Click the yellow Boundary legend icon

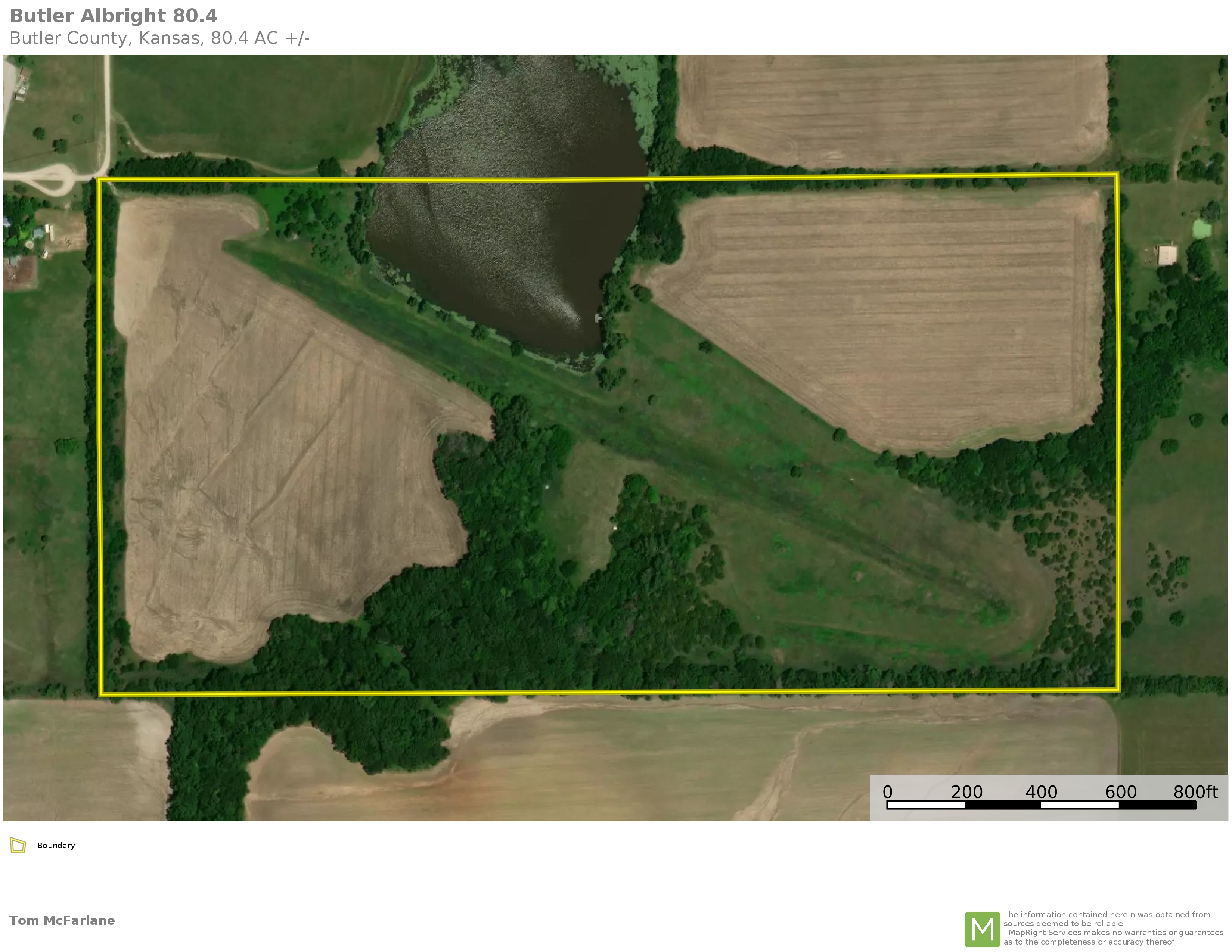18,845
